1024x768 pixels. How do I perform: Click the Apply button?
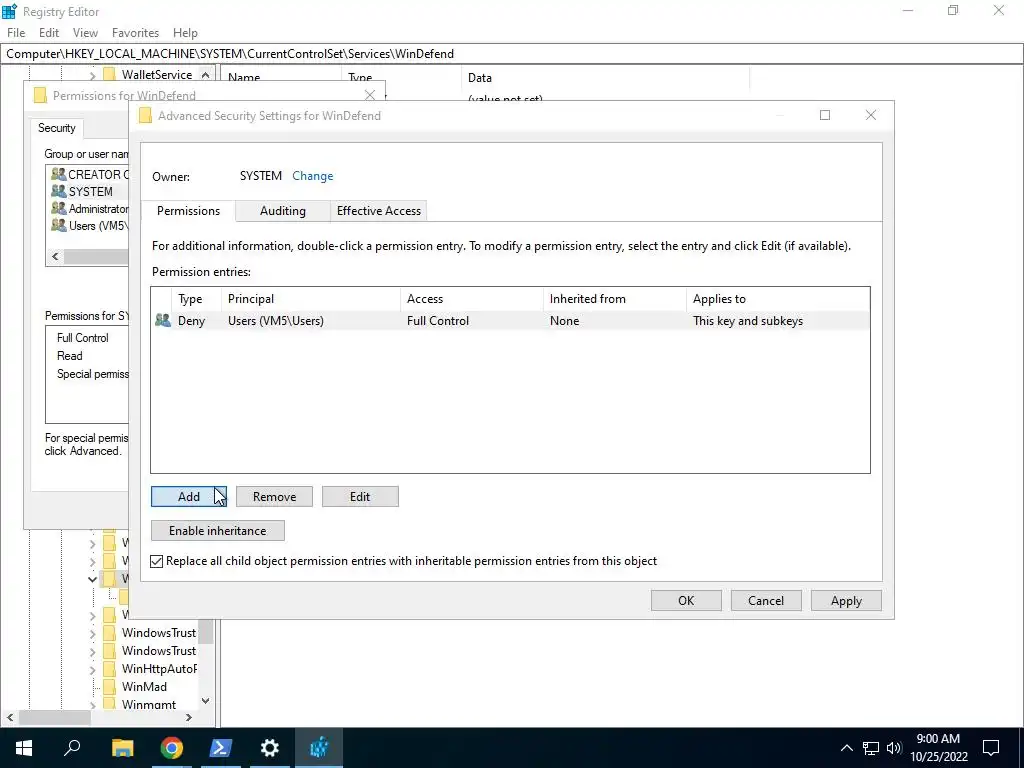846,601
